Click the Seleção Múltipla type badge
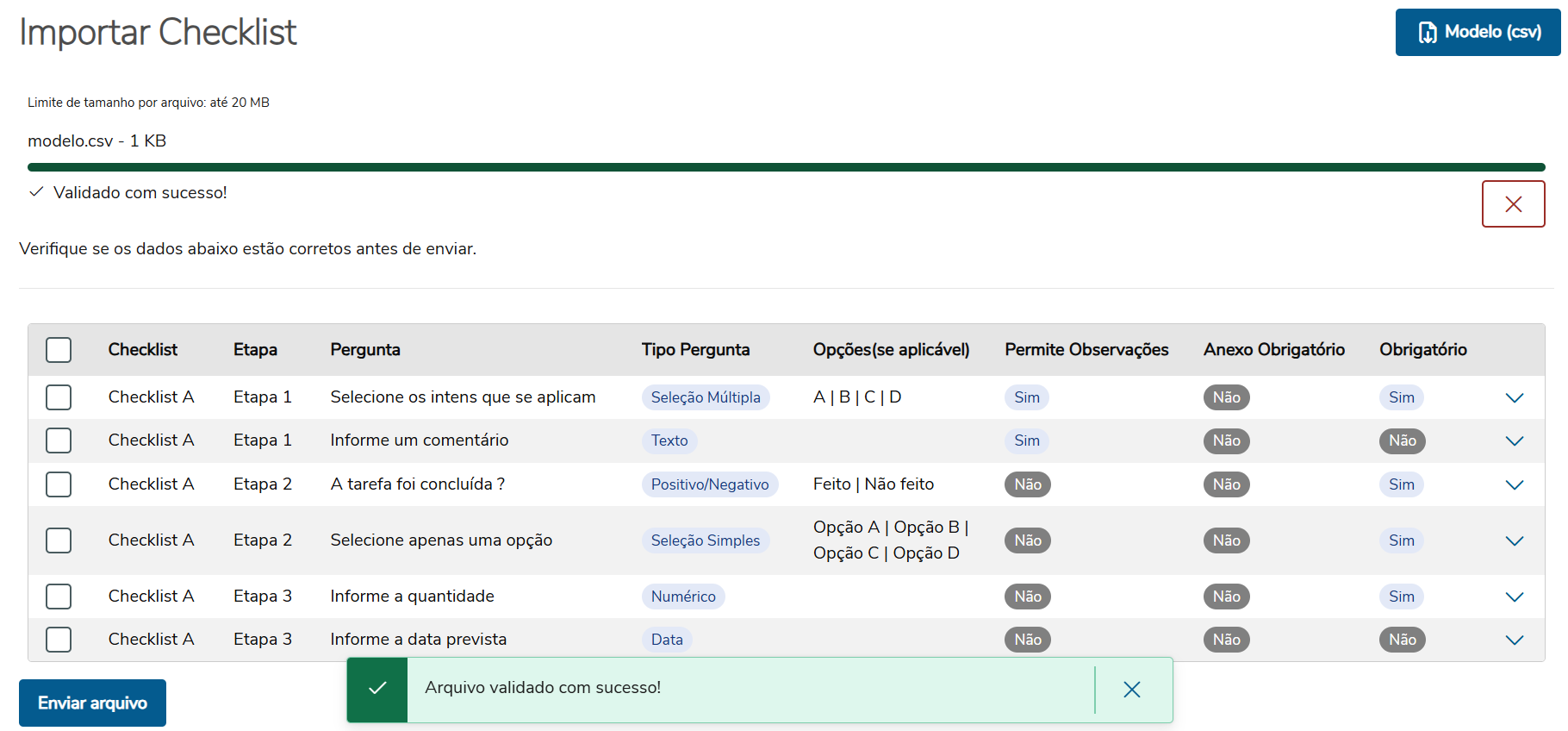 point(705,397)
